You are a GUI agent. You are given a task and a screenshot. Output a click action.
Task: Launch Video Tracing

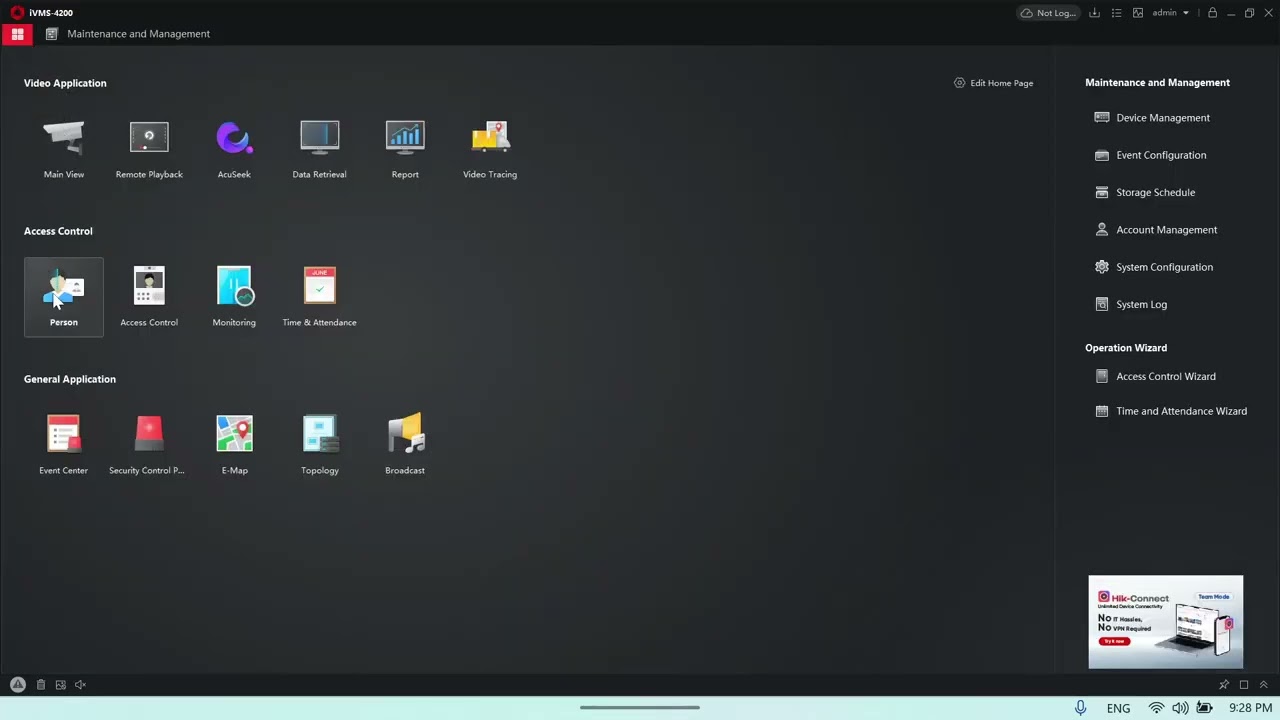490,149
